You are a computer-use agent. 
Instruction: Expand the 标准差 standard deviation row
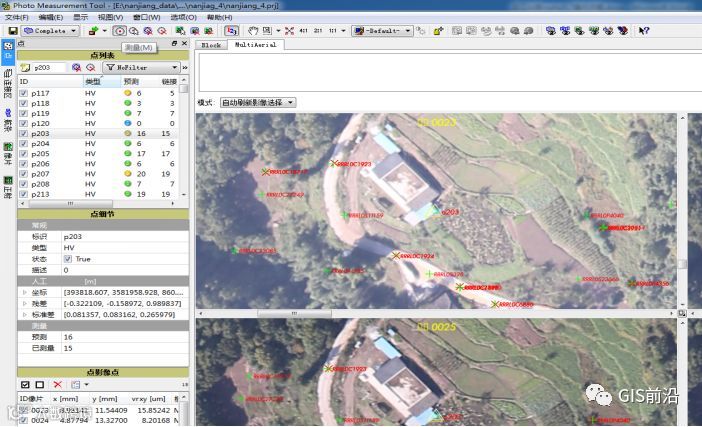(x=25, y=315)
